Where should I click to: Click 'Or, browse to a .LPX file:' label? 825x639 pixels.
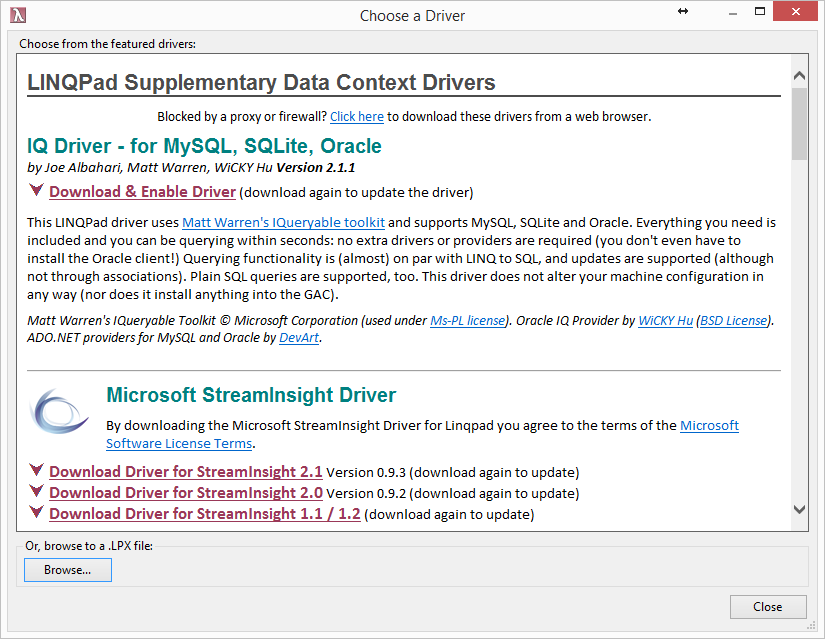pos(89,546)
